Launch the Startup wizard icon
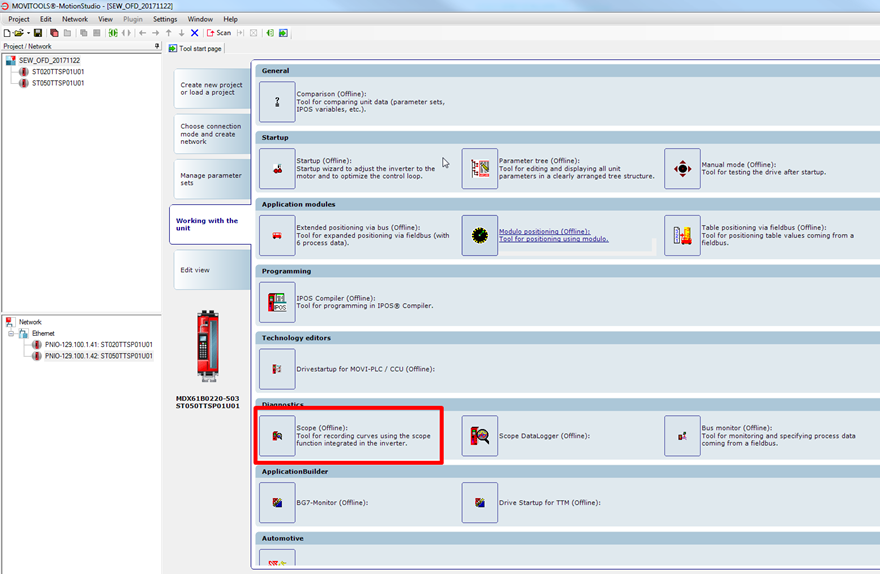The height and width of the screenshot is (574, 880). point(277,169)
